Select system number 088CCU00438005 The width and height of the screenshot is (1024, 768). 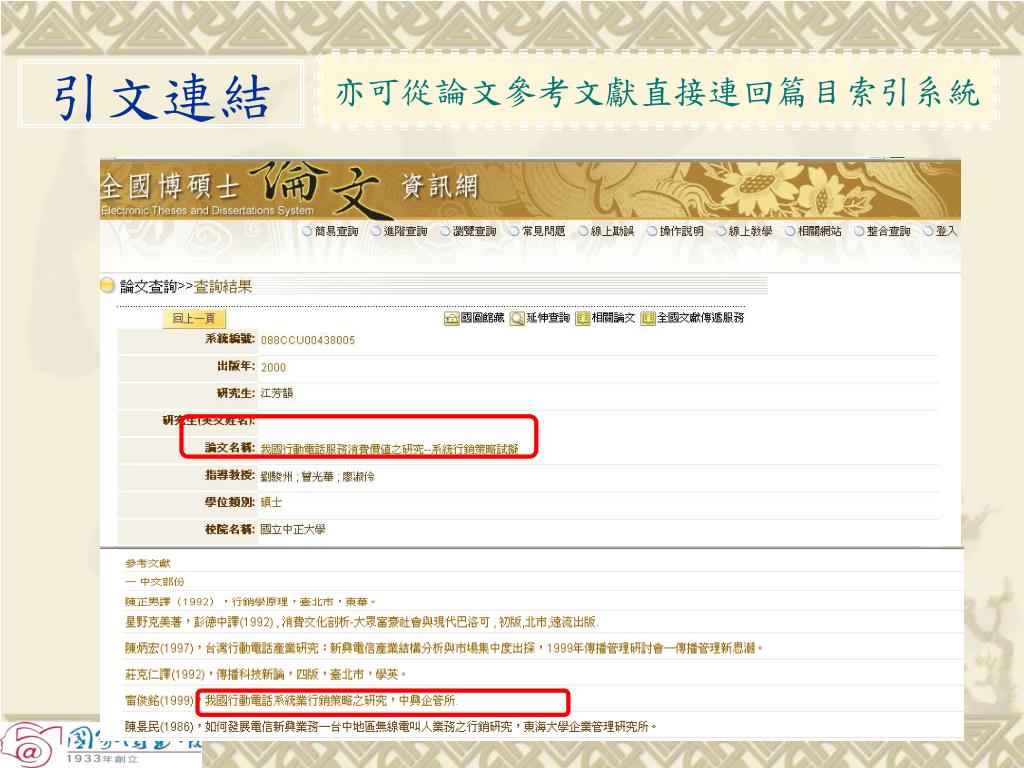pos(308,340)
